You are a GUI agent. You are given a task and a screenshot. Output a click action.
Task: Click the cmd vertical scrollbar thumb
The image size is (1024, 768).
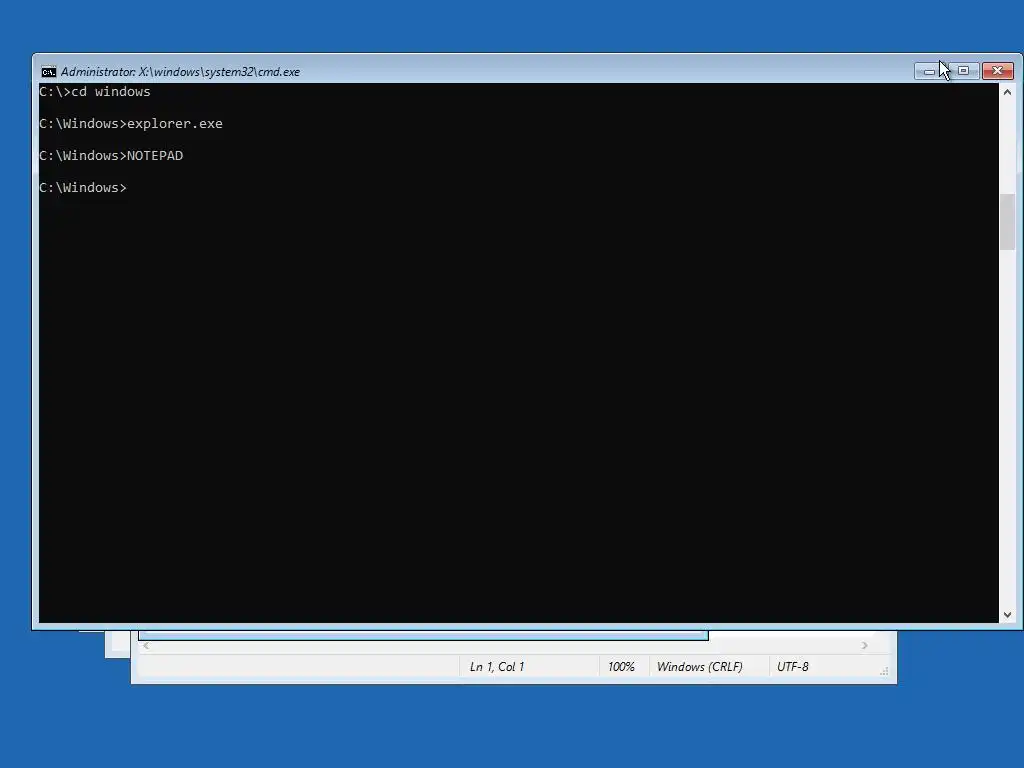(x=1007, y=222)
